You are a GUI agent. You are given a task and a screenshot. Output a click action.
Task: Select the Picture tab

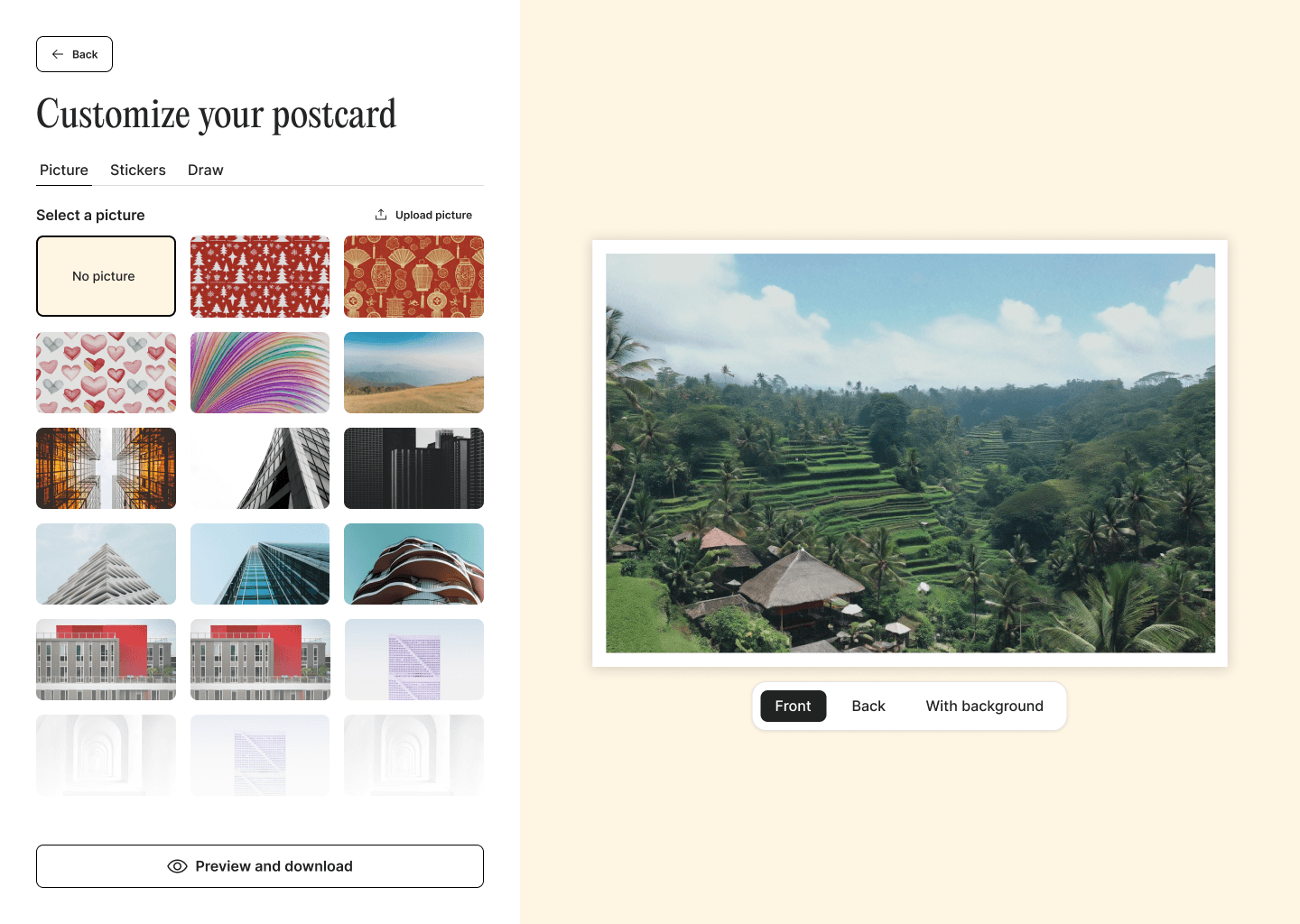tap(64, 170)
